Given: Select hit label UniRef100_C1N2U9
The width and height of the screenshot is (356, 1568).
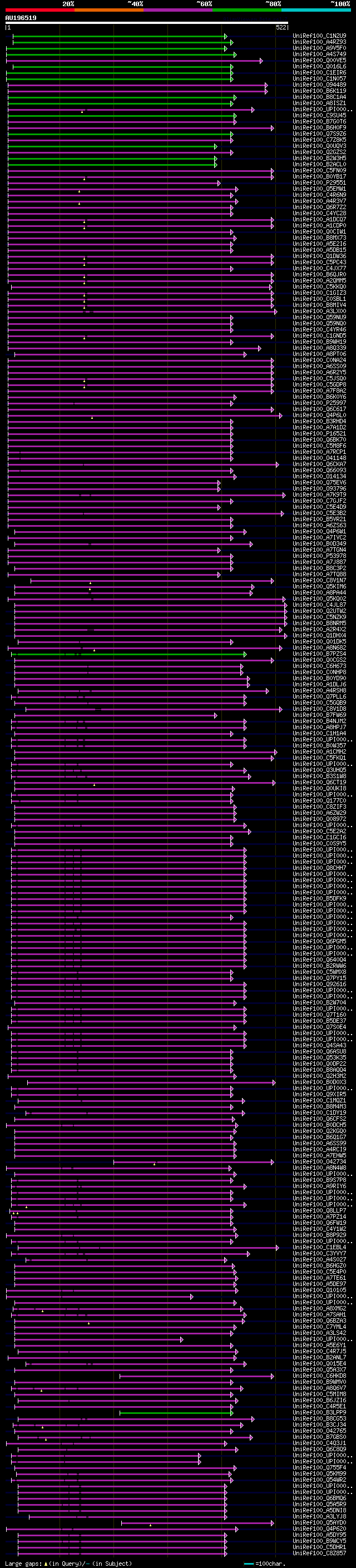Looking at the screenshot, I should (x=319, y=36).
